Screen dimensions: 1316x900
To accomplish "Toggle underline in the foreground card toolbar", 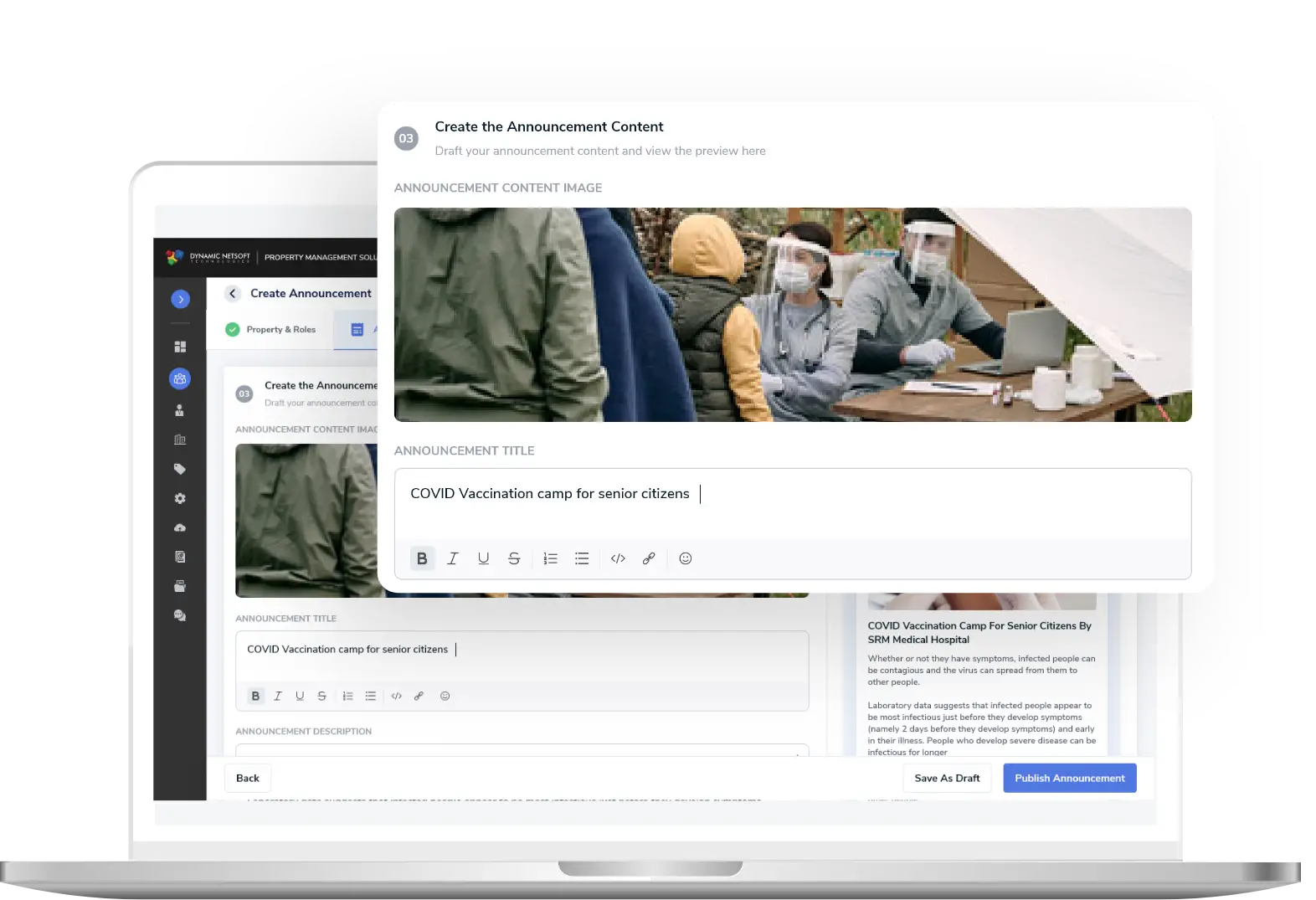I will 483,558.
